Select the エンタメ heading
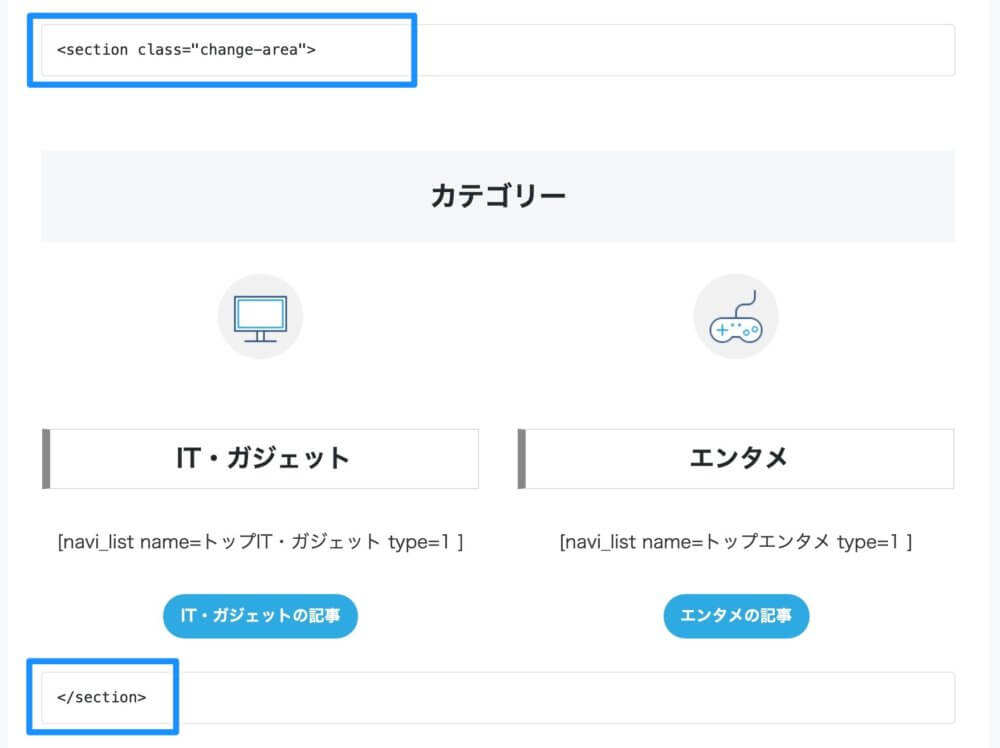 (736, 458)
